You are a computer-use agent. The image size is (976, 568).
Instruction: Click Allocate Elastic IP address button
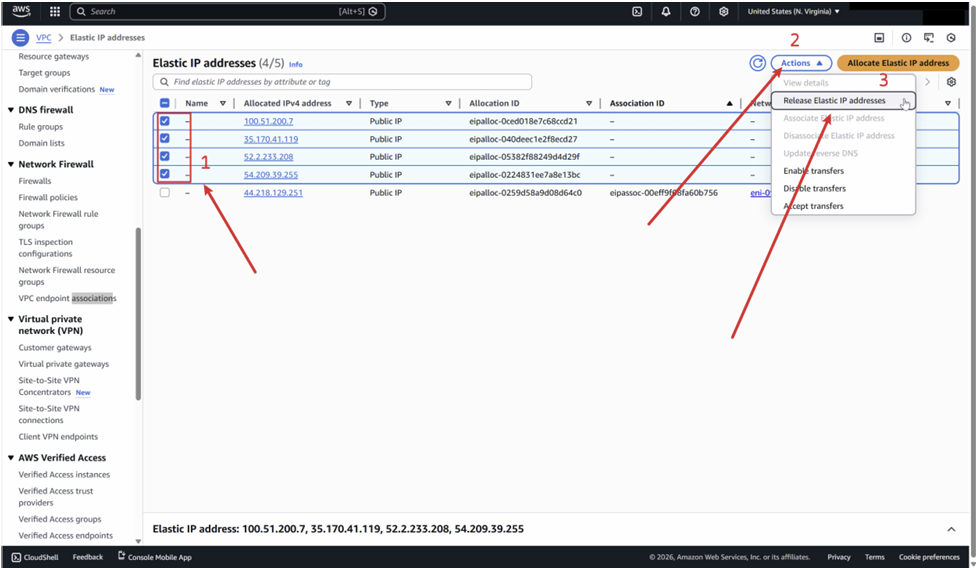897,63
